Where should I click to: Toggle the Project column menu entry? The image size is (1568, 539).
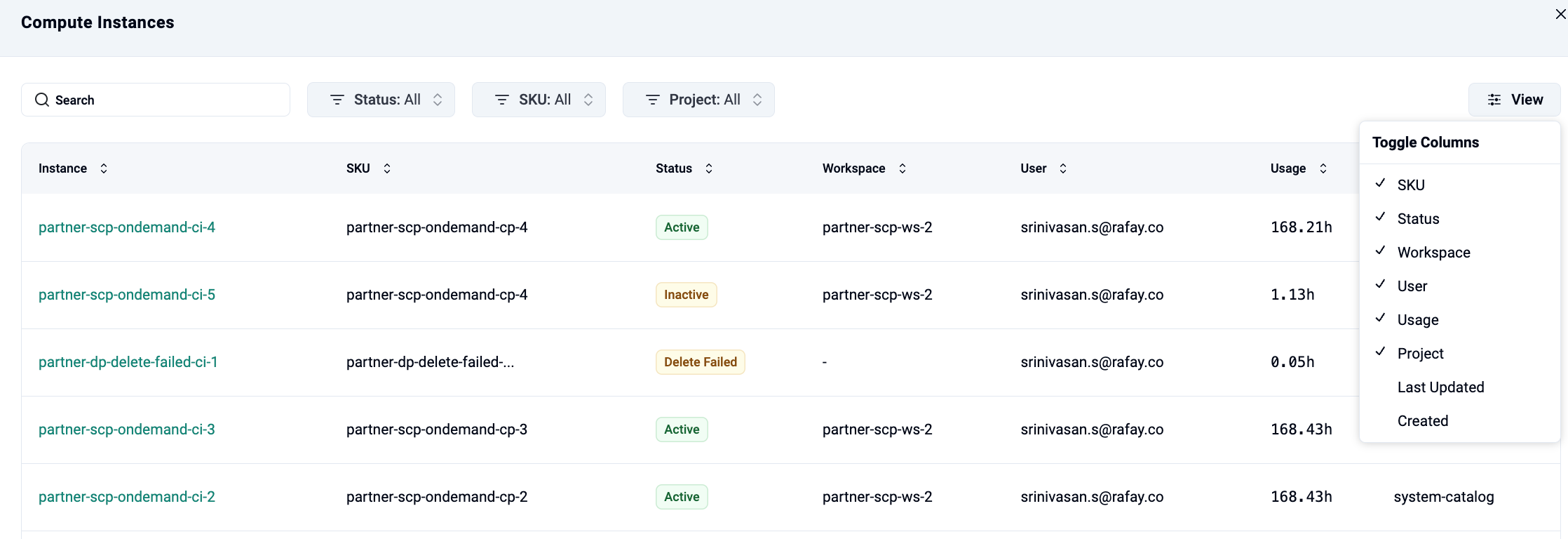pos(1420,354)
